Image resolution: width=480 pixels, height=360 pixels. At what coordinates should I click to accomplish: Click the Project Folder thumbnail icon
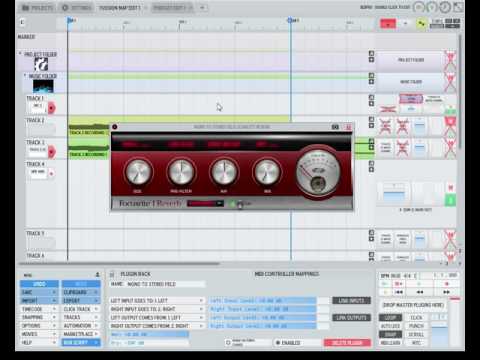tap(41, 64)
